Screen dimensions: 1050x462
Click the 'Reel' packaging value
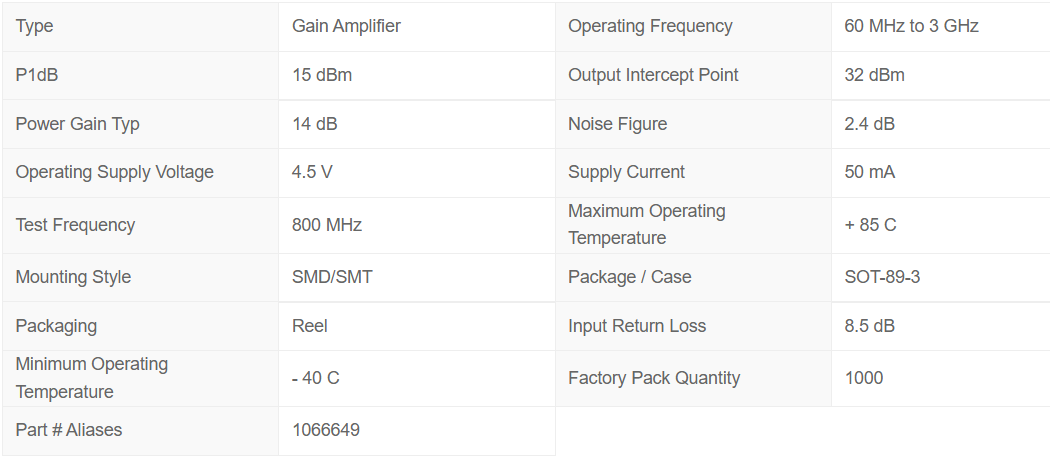(x=309, y=326)
